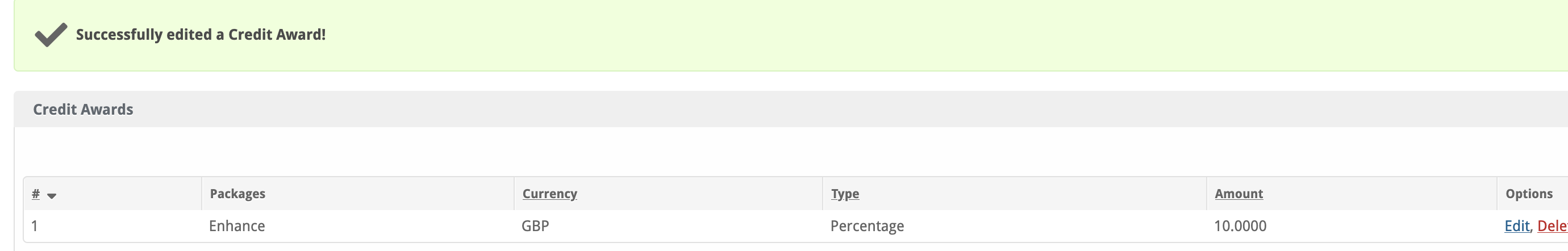
Task: Click the Percentage type cell
Action: [867, 226]
